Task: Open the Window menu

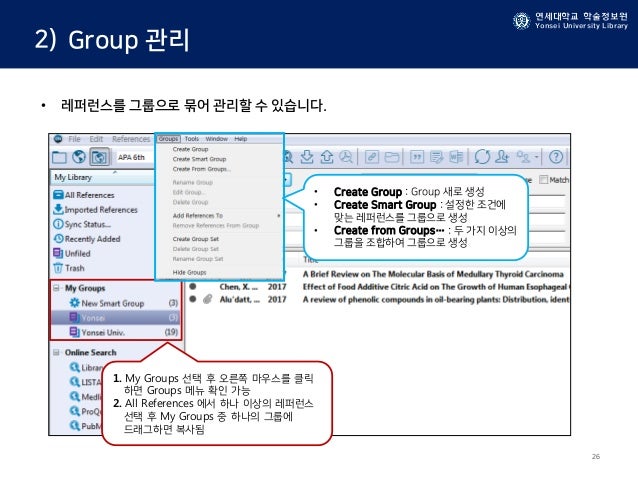Action: (x=216, y=139)
